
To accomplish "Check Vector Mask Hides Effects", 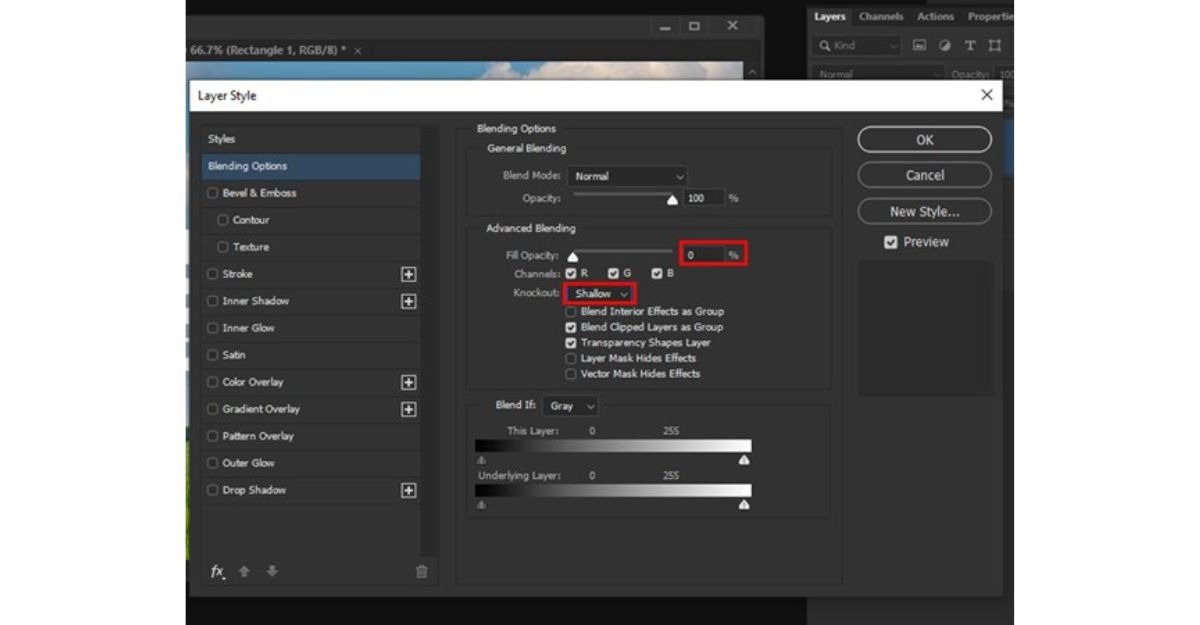I will coord(571,374).
